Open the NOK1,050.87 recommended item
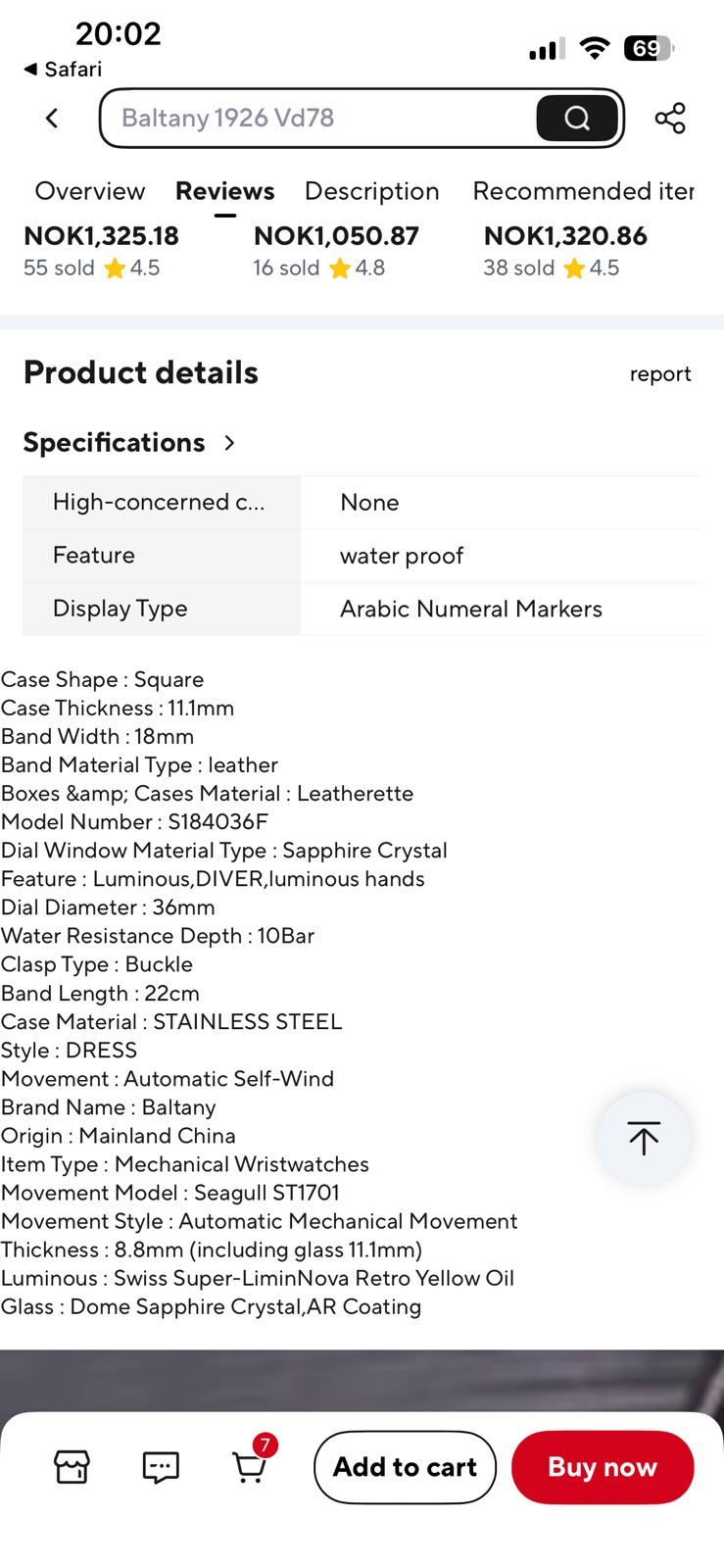Viewport: 724px width, 1568px height. [x=335, y=250]
